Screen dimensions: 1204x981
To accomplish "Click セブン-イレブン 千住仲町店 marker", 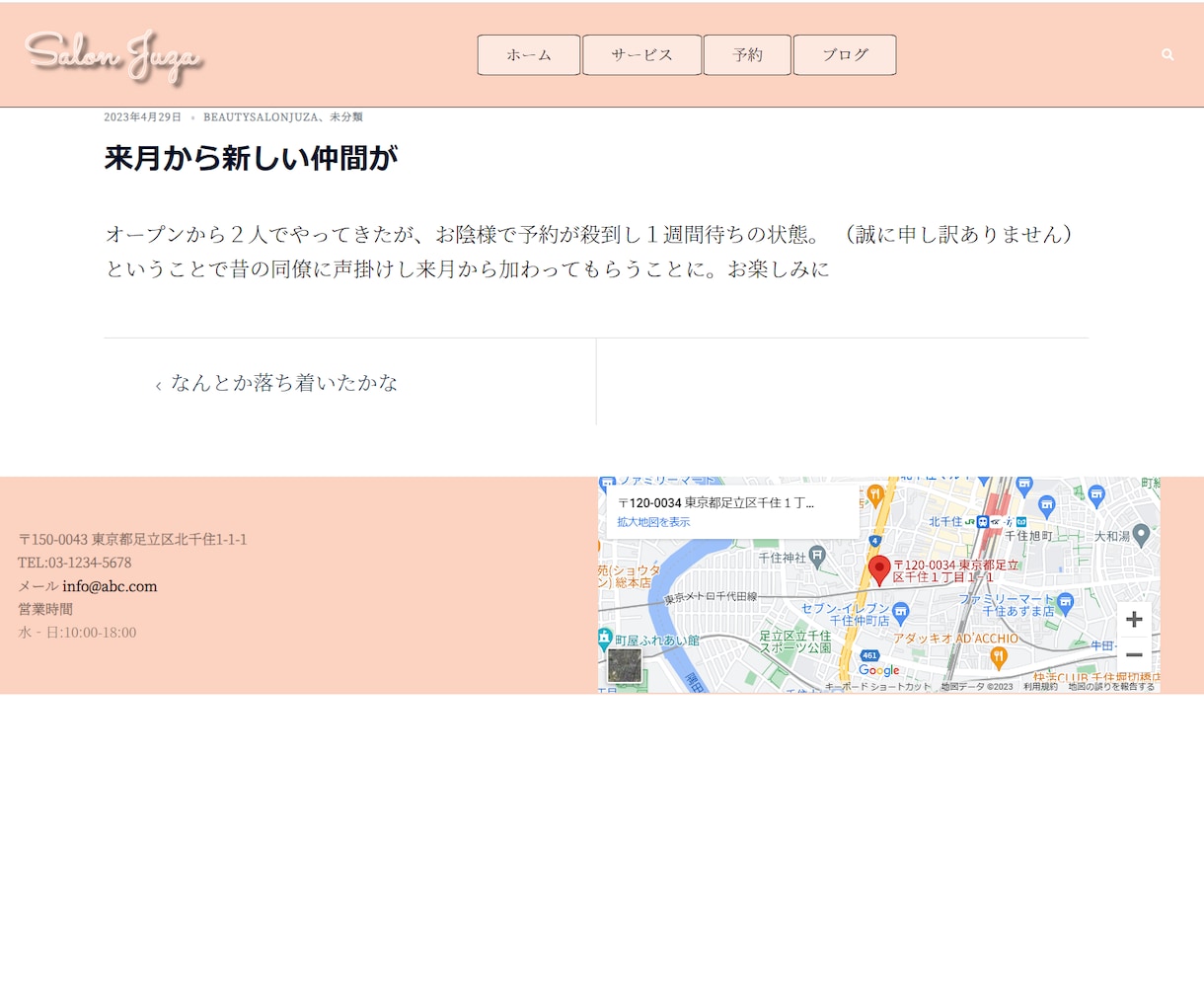I will [x=900, y=615].
